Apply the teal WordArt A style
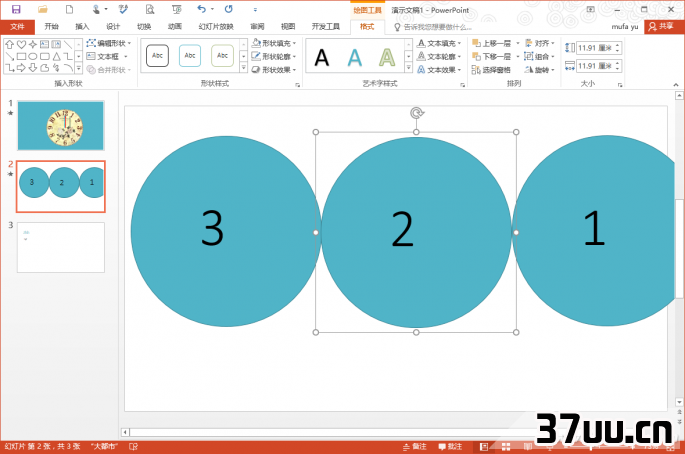This screenshot has width=685, height=454. [x=354, y=57]
